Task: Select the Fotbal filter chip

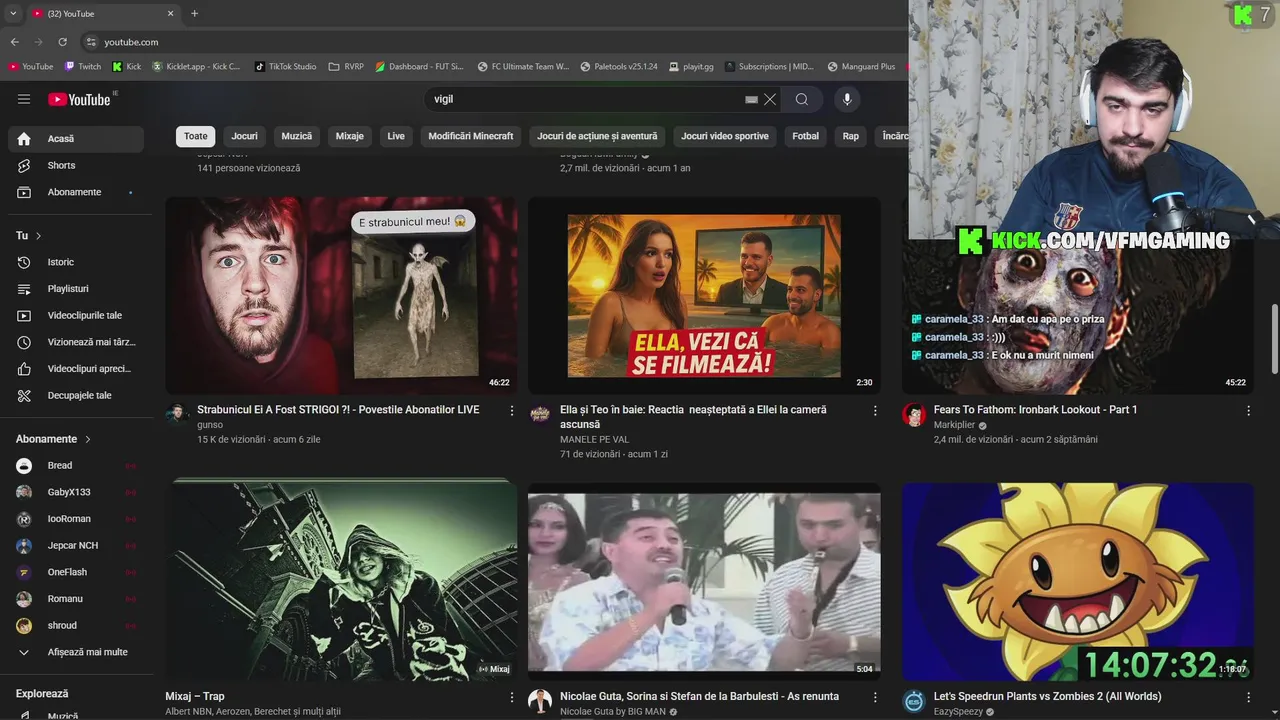Action: pos(805,136)
